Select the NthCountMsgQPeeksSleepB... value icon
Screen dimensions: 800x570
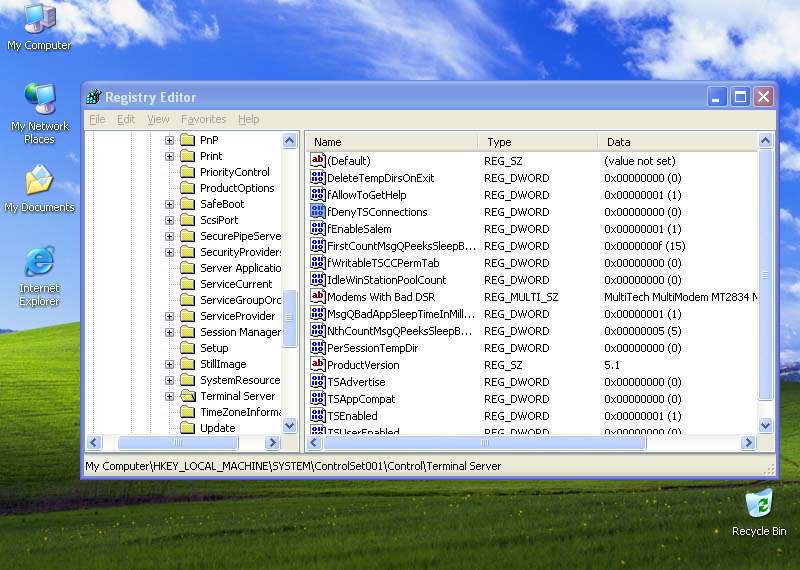pyautogui.click(x=317, y=331)
